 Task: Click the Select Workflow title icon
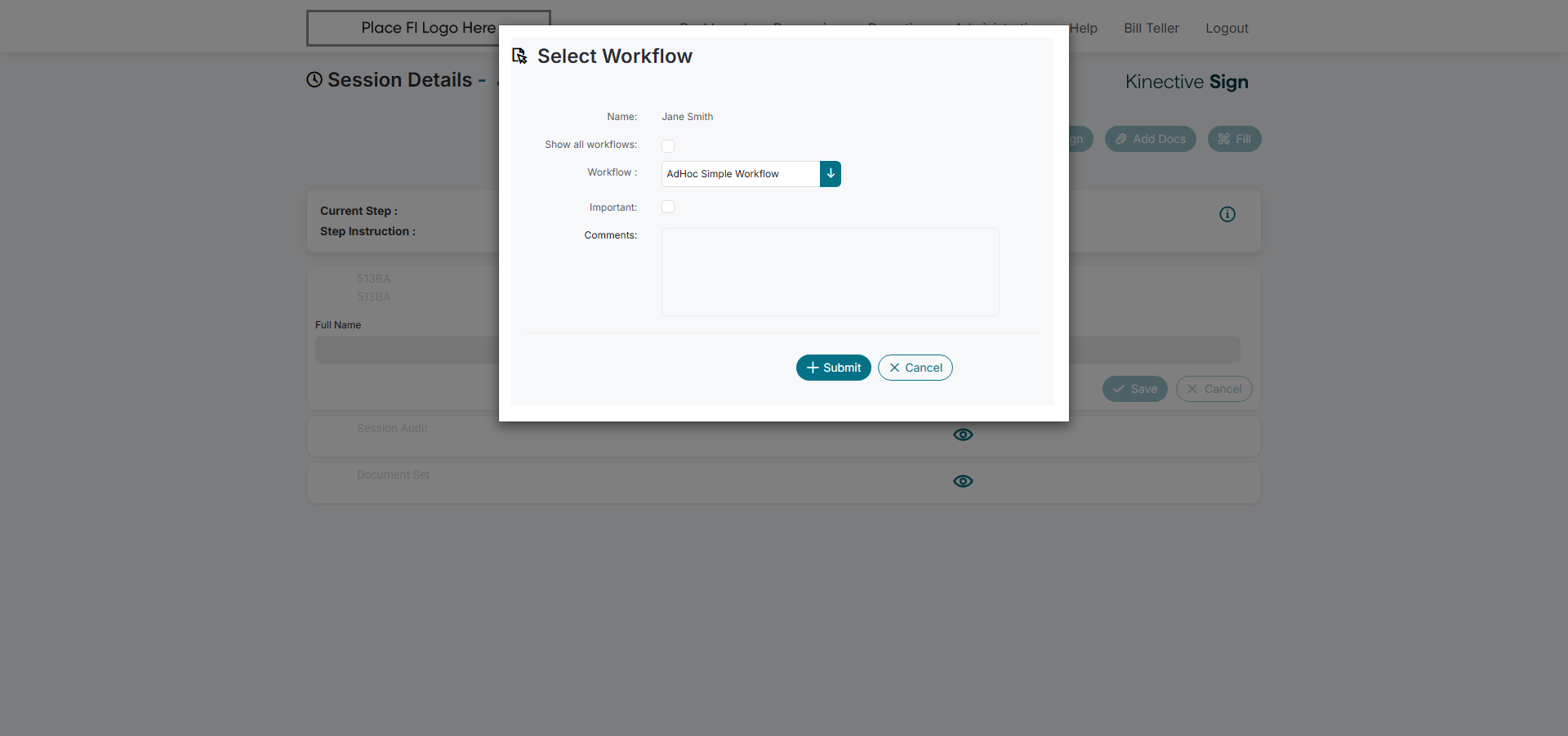(519, 56)
